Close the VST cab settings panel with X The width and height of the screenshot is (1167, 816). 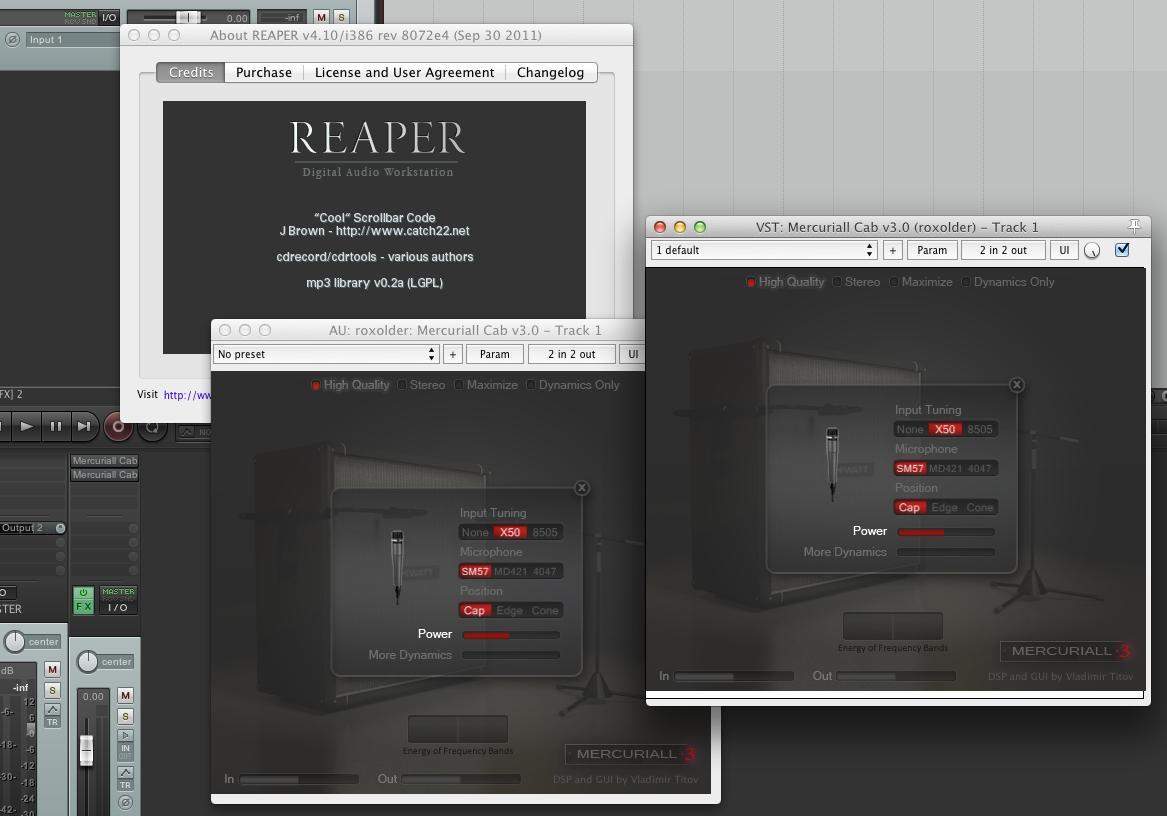click(x=1017, y=385)
